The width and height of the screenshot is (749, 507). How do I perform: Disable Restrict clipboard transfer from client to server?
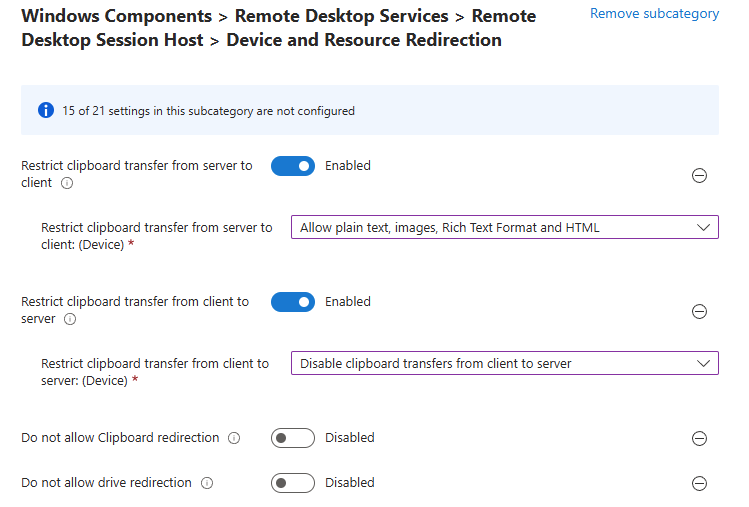292,302
